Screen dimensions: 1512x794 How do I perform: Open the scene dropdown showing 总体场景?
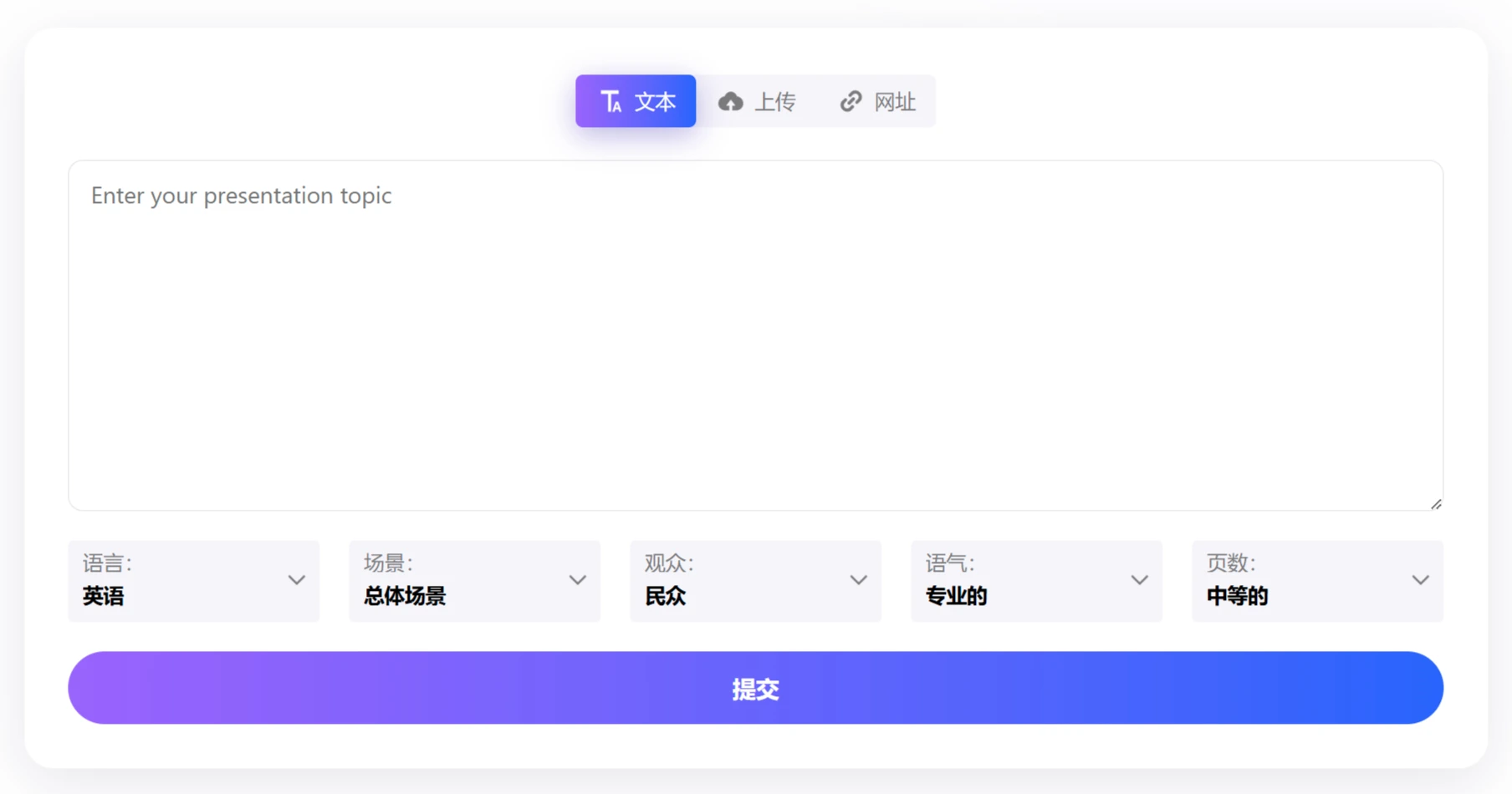(x=474, y=580)
